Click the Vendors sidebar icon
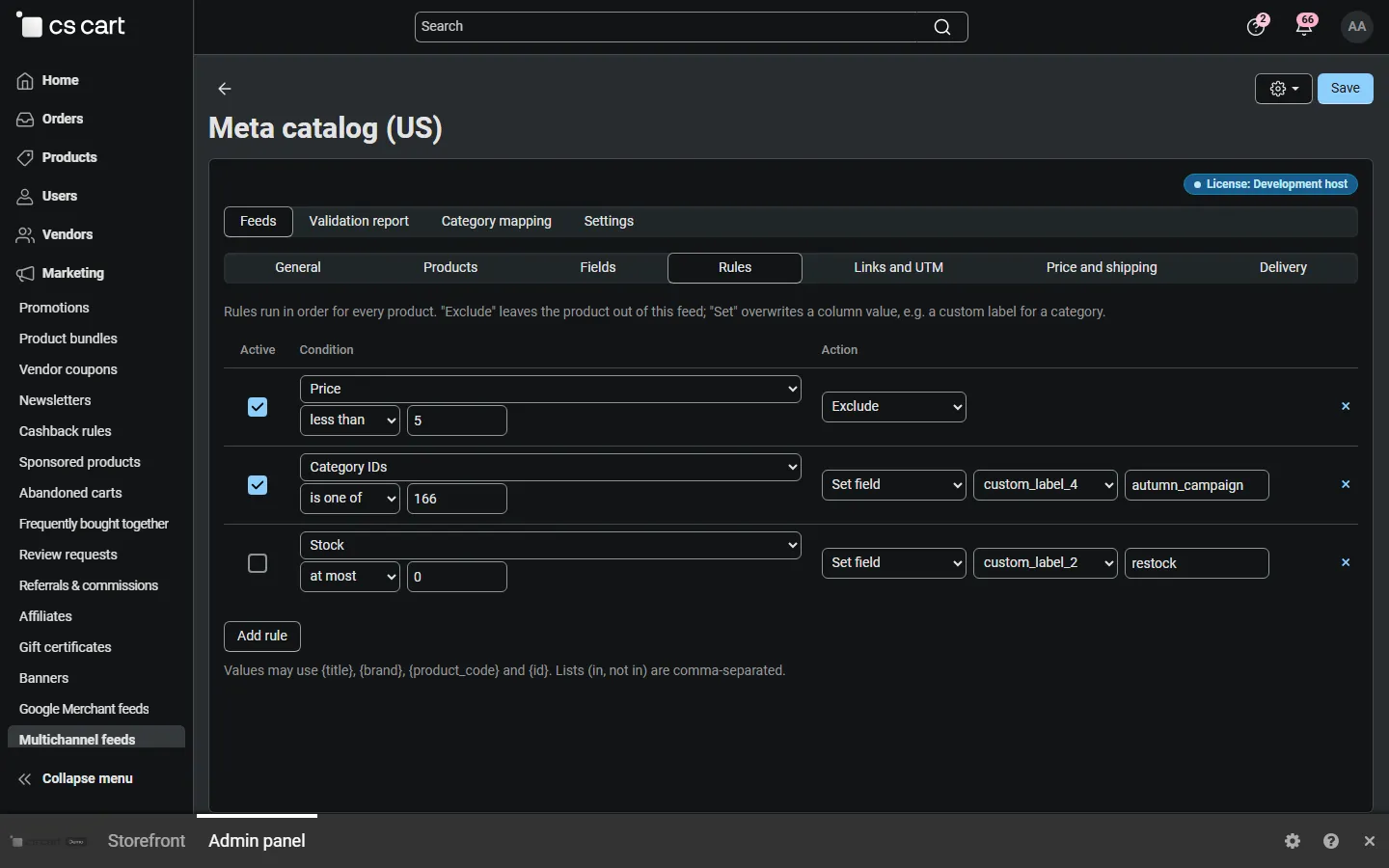This screenshot has width=1389, height=868. (x=25, y=235)
